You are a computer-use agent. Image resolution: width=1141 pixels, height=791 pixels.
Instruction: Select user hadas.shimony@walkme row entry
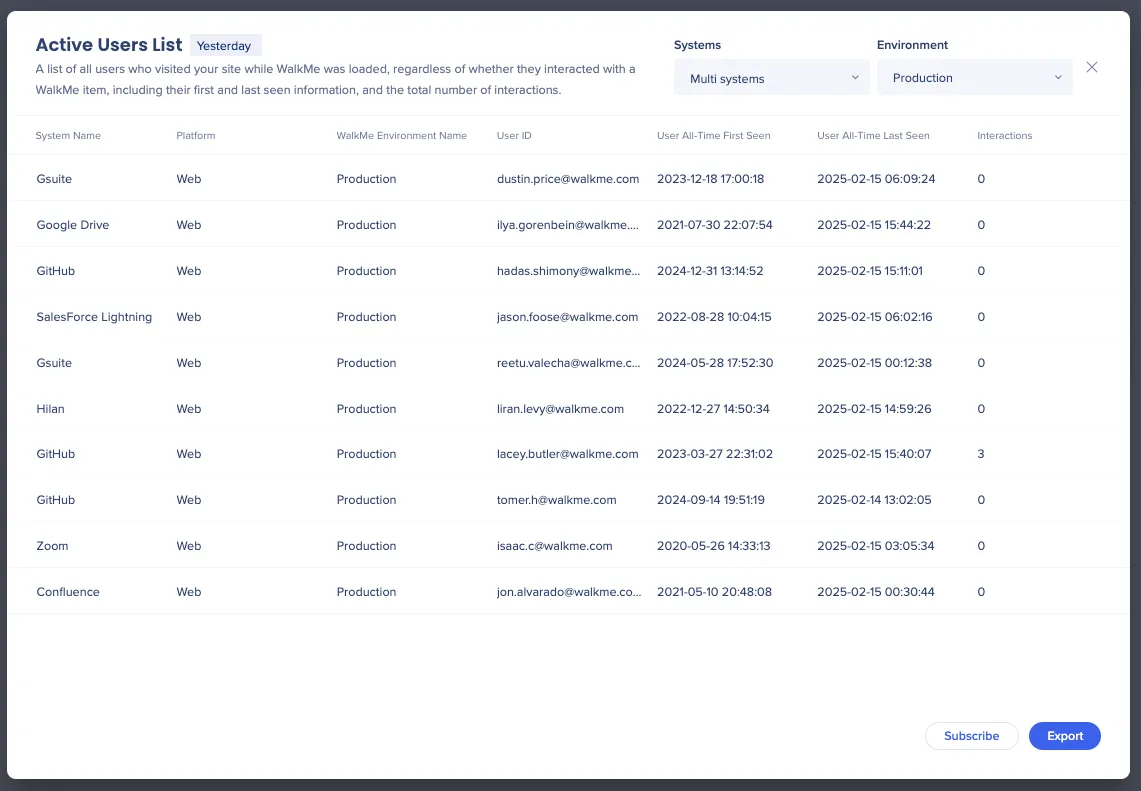pos(568,271)
